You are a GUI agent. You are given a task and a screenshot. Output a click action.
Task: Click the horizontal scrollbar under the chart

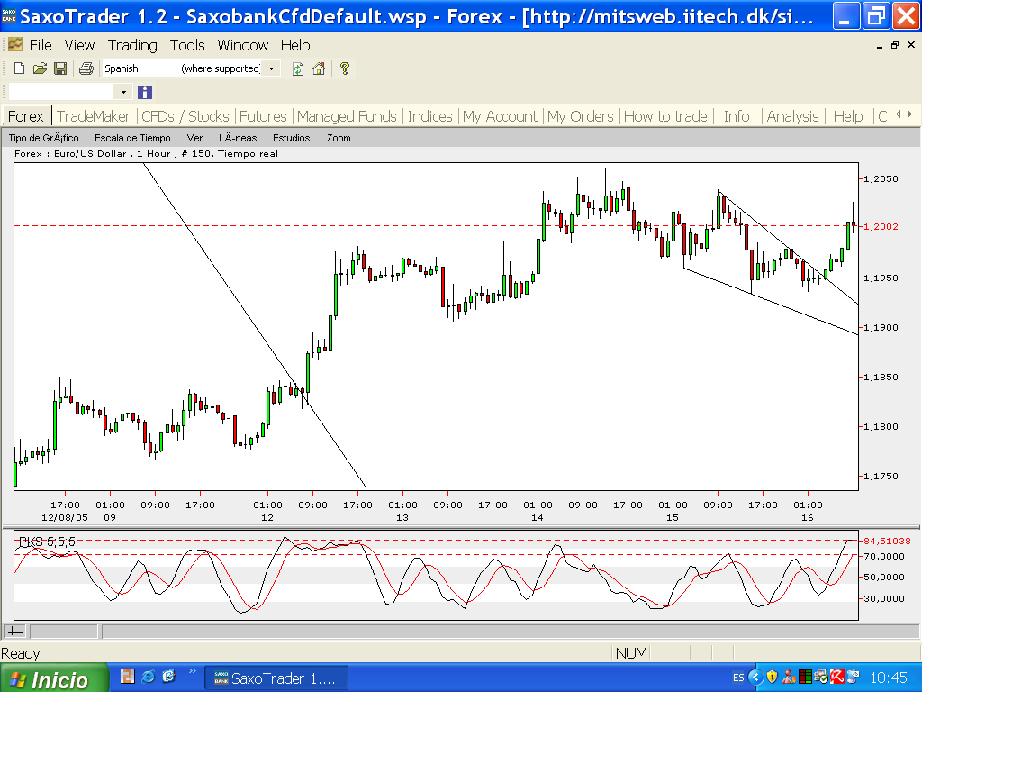point(509,631)
